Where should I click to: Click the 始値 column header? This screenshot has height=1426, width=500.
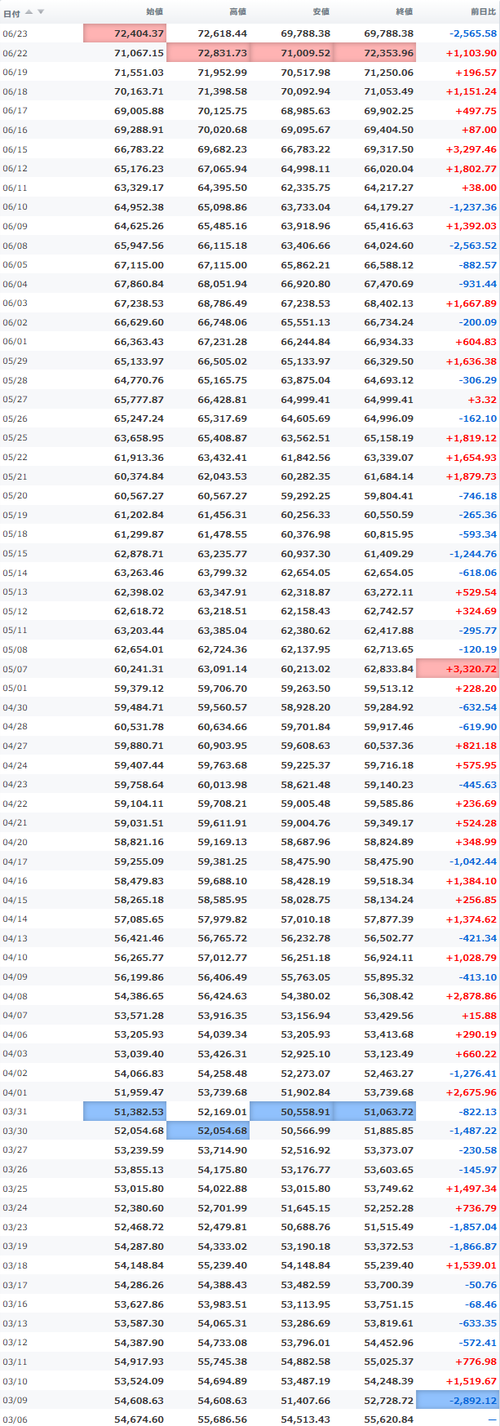(154, 12)
